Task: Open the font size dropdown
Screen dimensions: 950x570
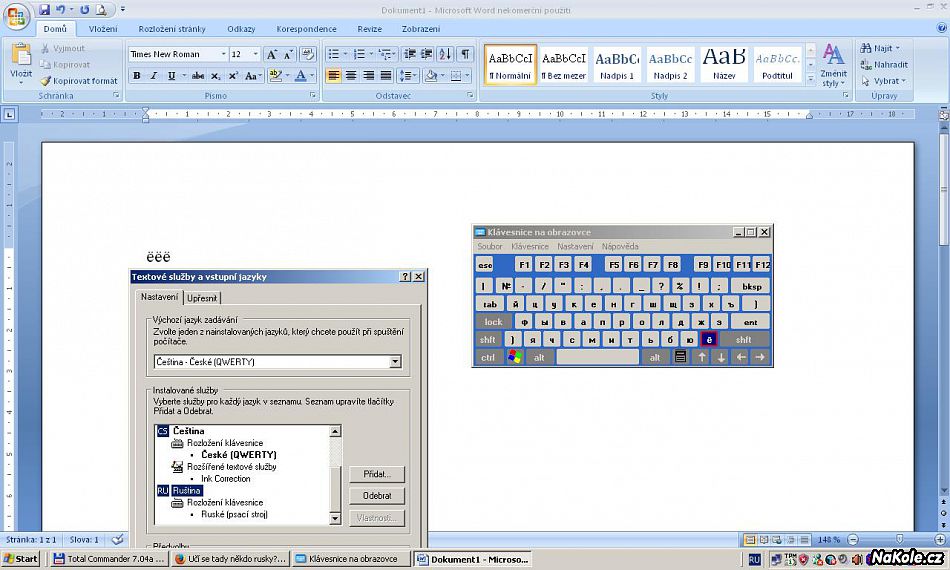Action: pos(255,55)
